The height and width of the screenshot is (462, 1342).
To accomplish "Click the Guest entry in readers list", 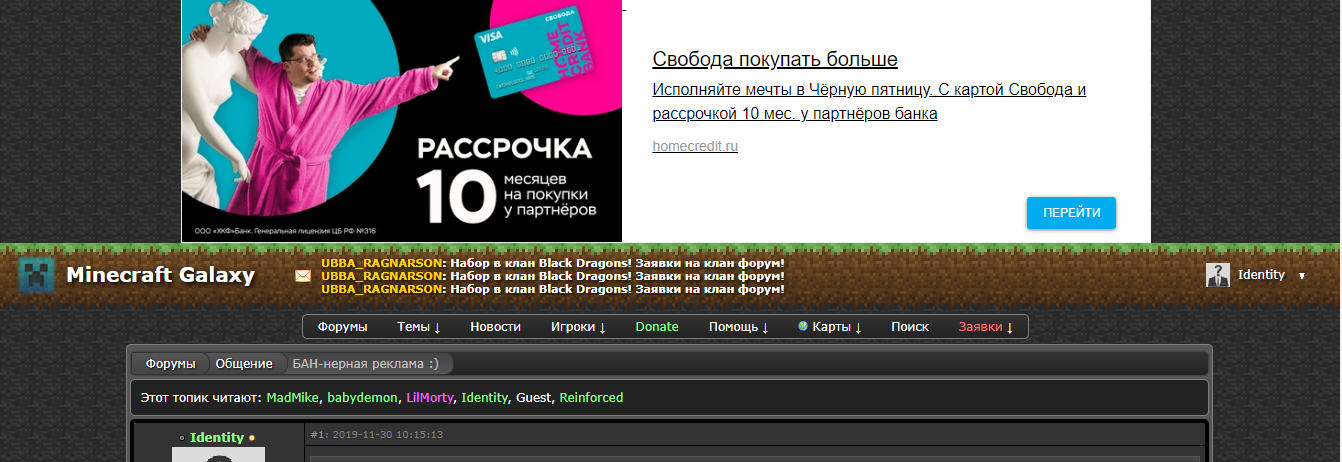I will coord(534,398).
